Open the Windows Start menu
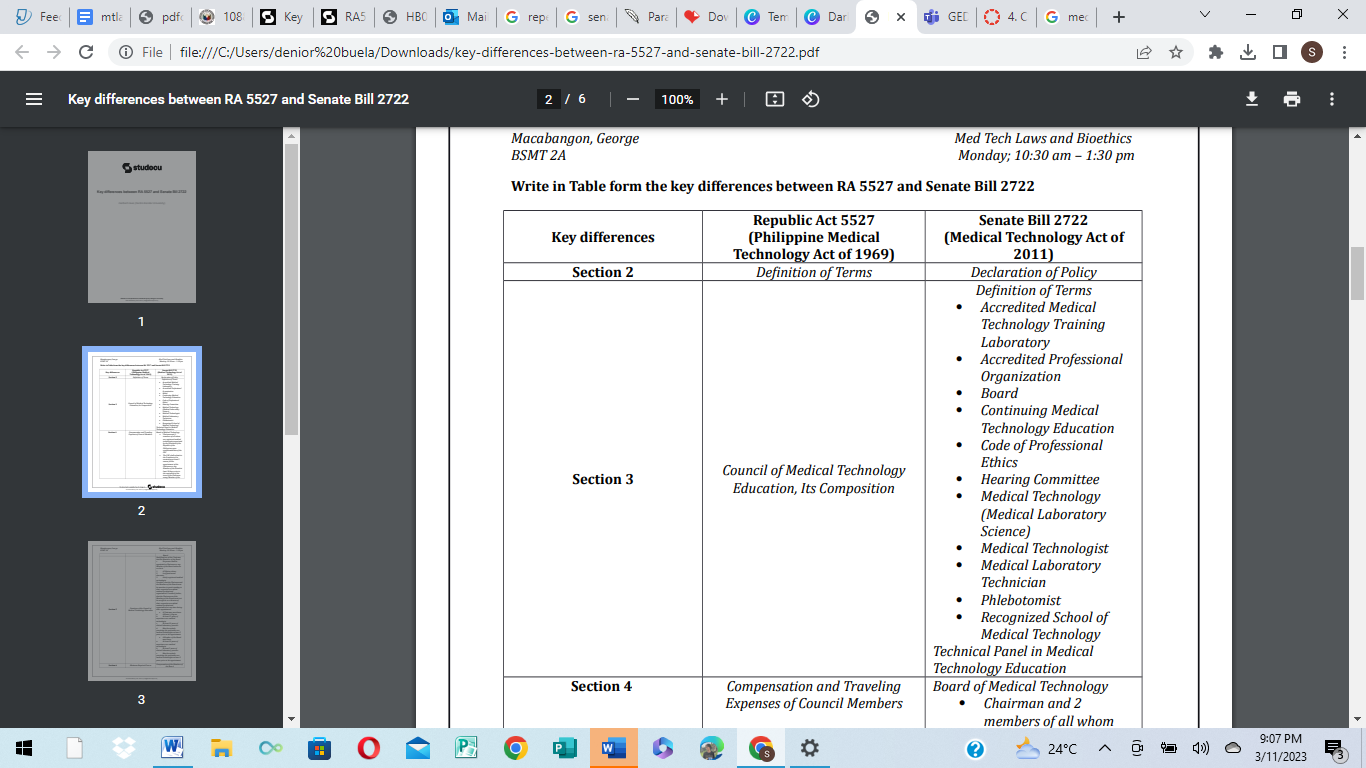The width and height of the screenshot is (1366, 768). (x=23, y=748)
